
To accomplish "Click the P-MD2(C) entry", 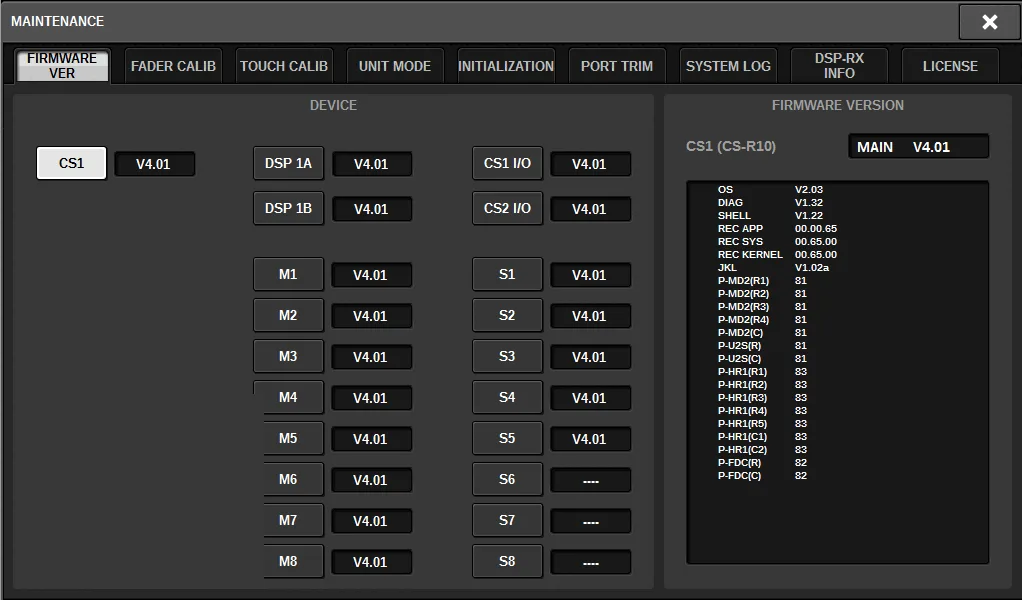I will pyautogui.click(x=762, y=333).
